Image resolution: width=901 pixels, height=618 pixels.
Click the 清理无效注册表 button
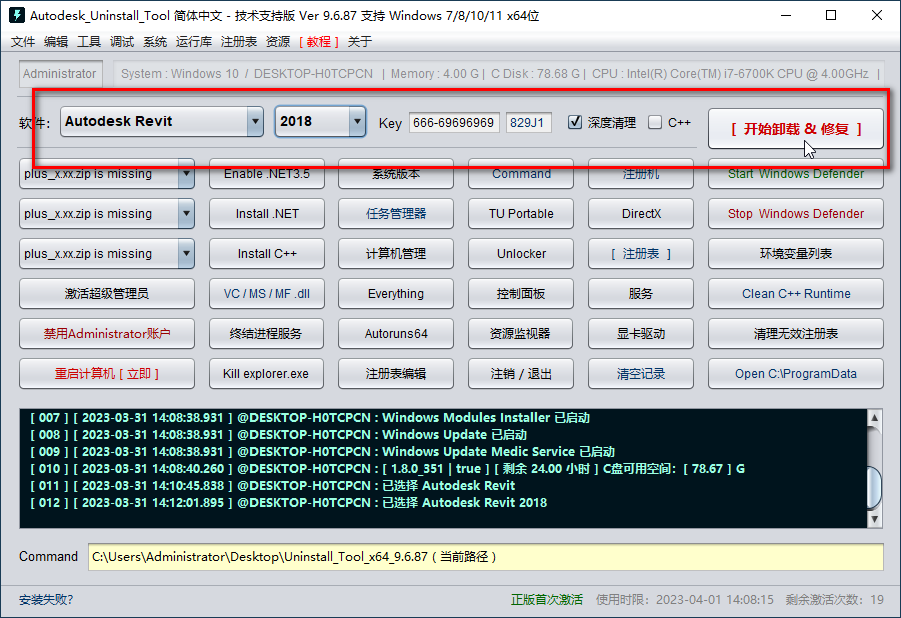pyautogui.click(x=796, y=333)
